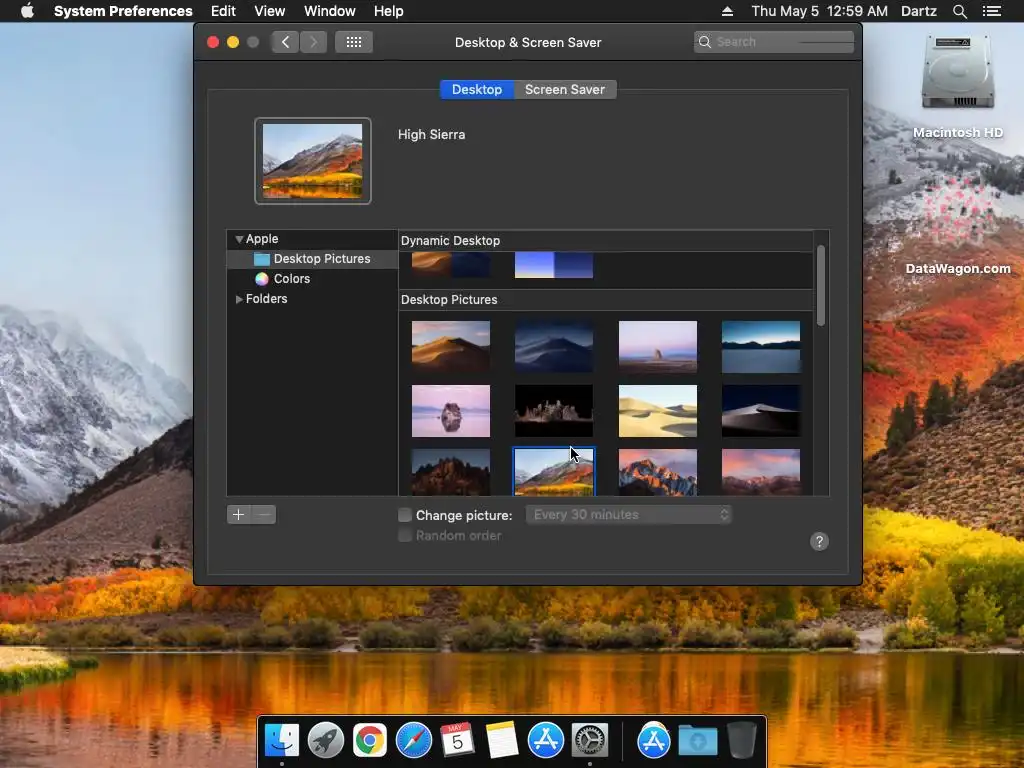Viewport: 1024px width, 768px height.
Task: Click System Preferences gear in the Dock
Action: 590,741
